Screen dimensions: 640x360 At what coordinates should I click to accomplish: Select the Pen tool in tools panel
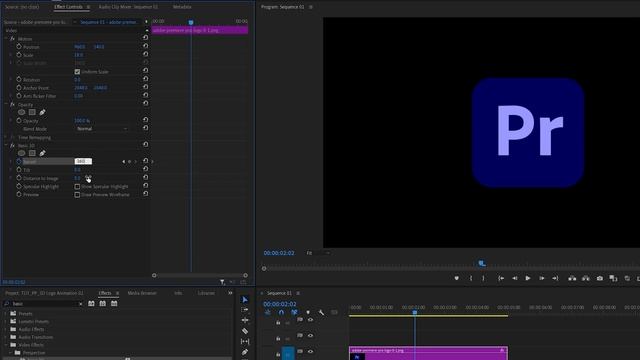pyautogui.click(x=244, y=352)
